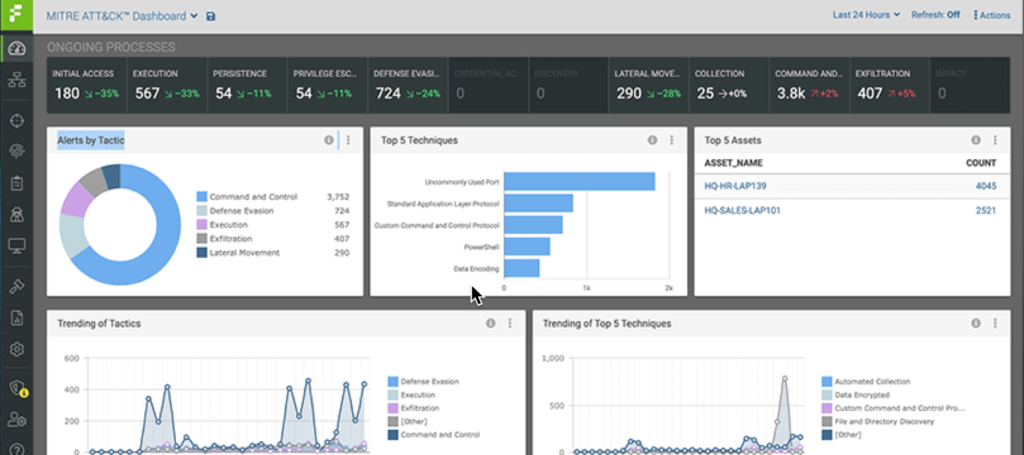Select the dimmed Discovery tile

pos(568,85)
